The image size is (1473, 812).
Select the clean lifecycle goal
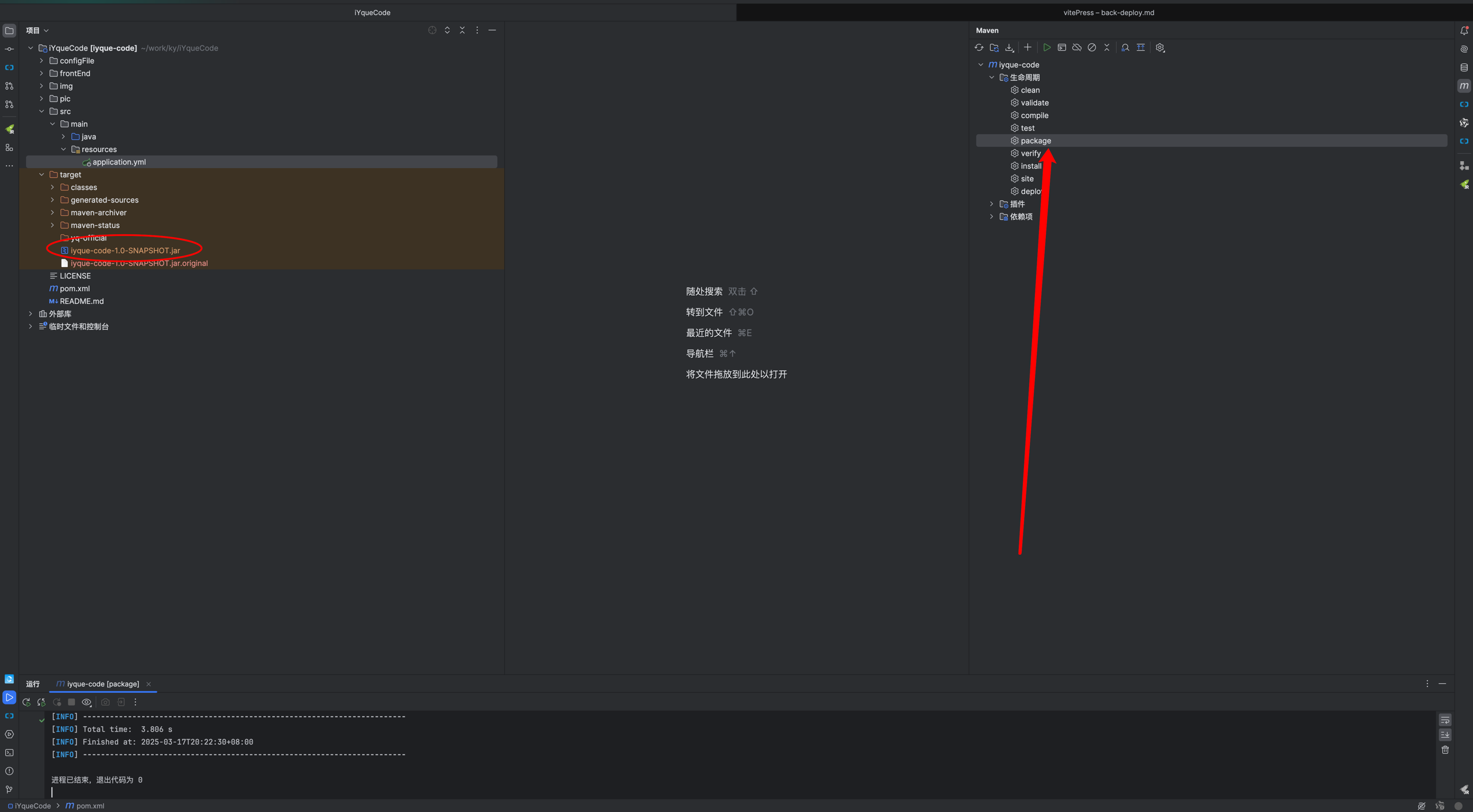point(1030,90)
